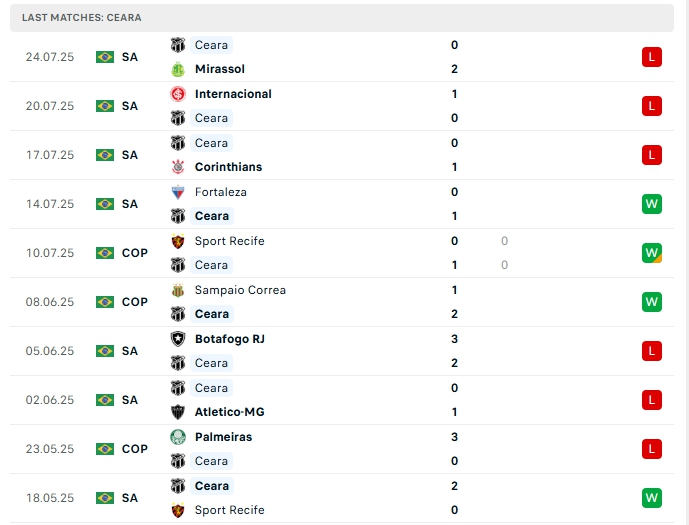The width and height of the screenshot is (689, 525).
Task: Click win badge for Sport Recife cup match
Action: coord(652,253)
